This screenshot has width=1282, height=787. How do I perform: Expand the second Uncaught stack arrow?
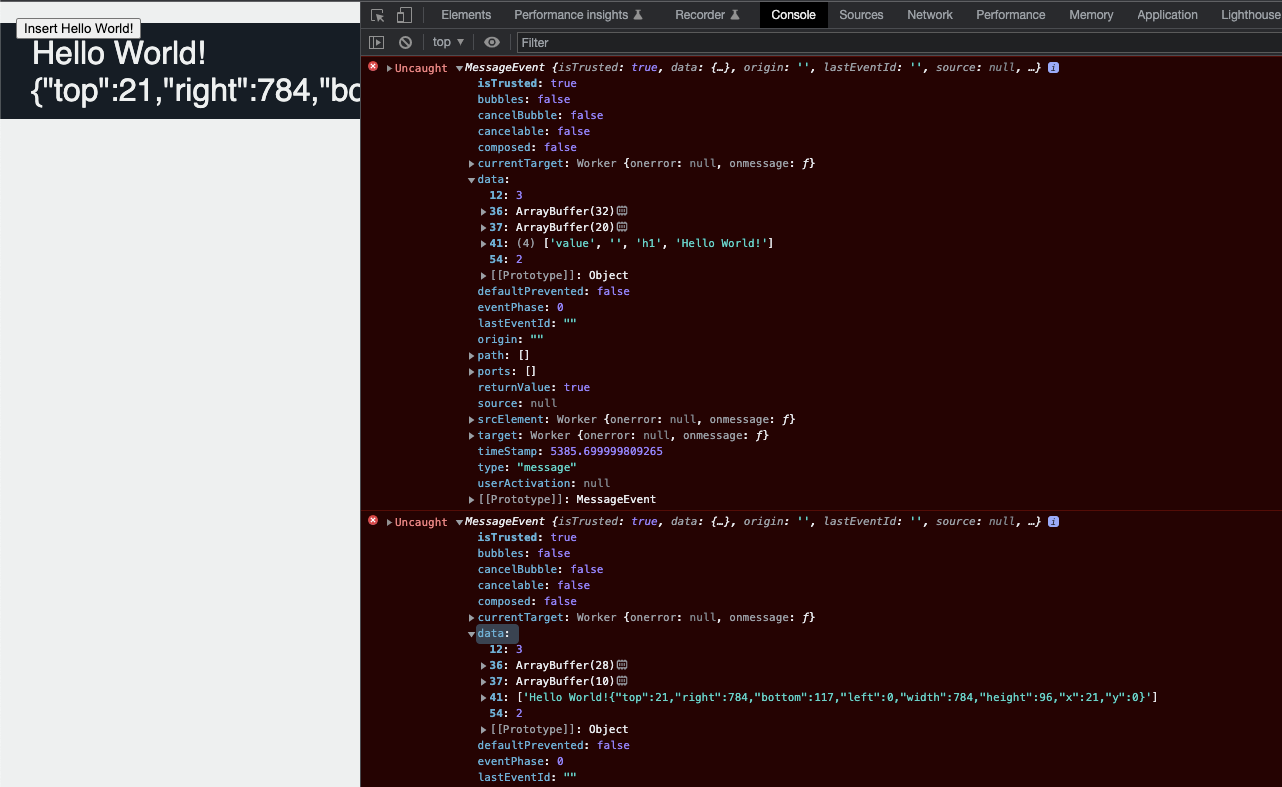tap(389, 522)
